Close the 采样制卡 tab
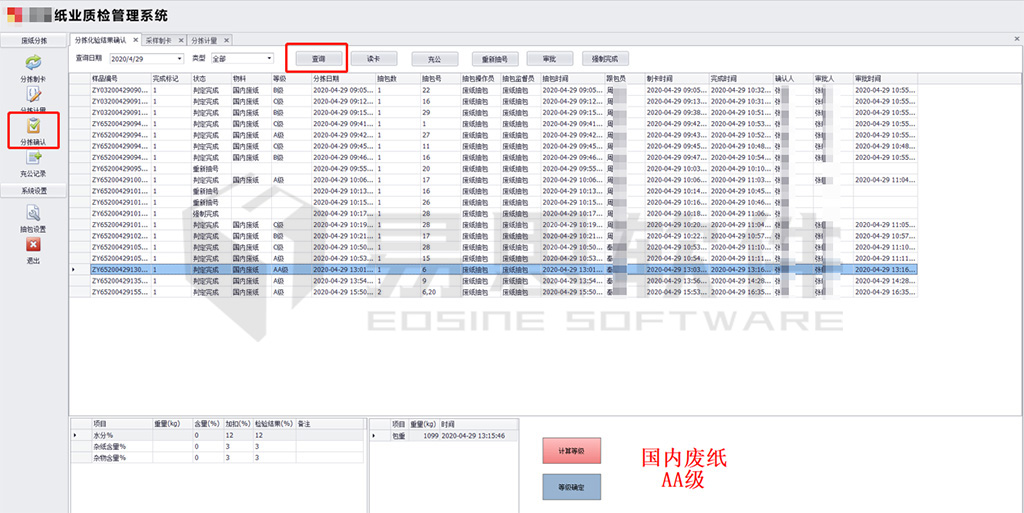Viewport: 1024px width, 513px height. [180, 40]
